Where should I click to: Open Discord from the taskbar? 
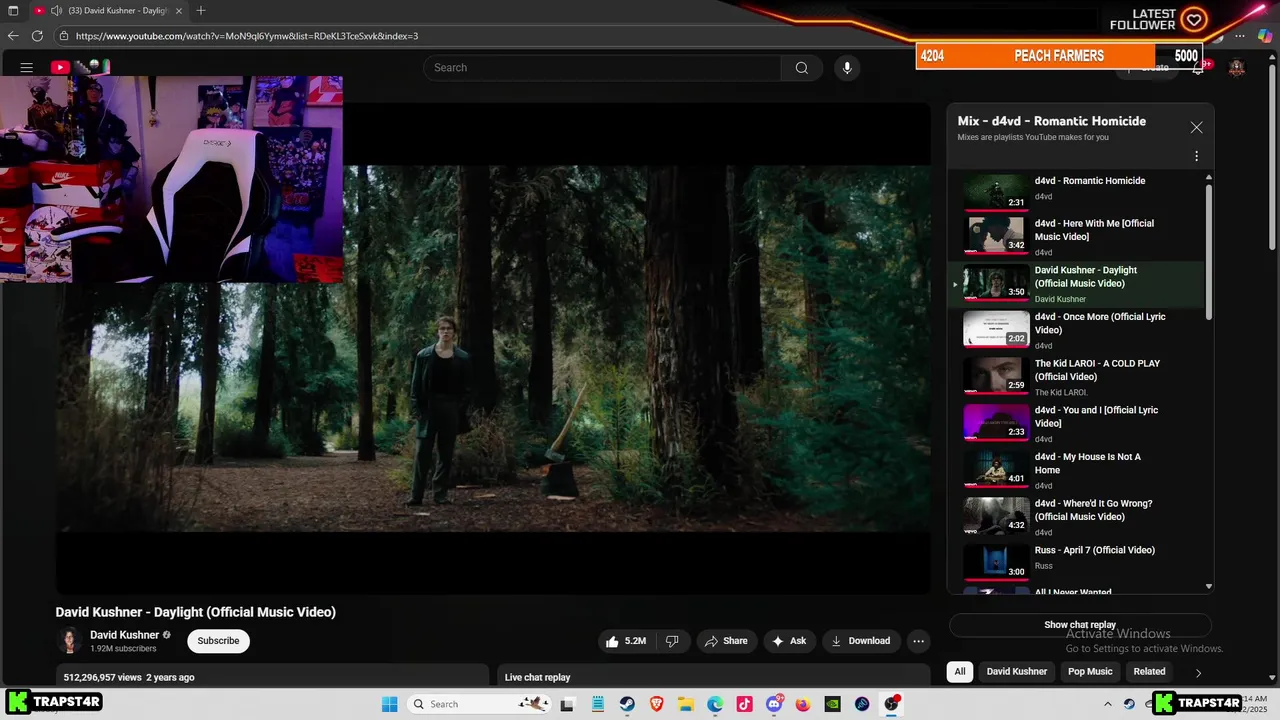tap(774, 704)
